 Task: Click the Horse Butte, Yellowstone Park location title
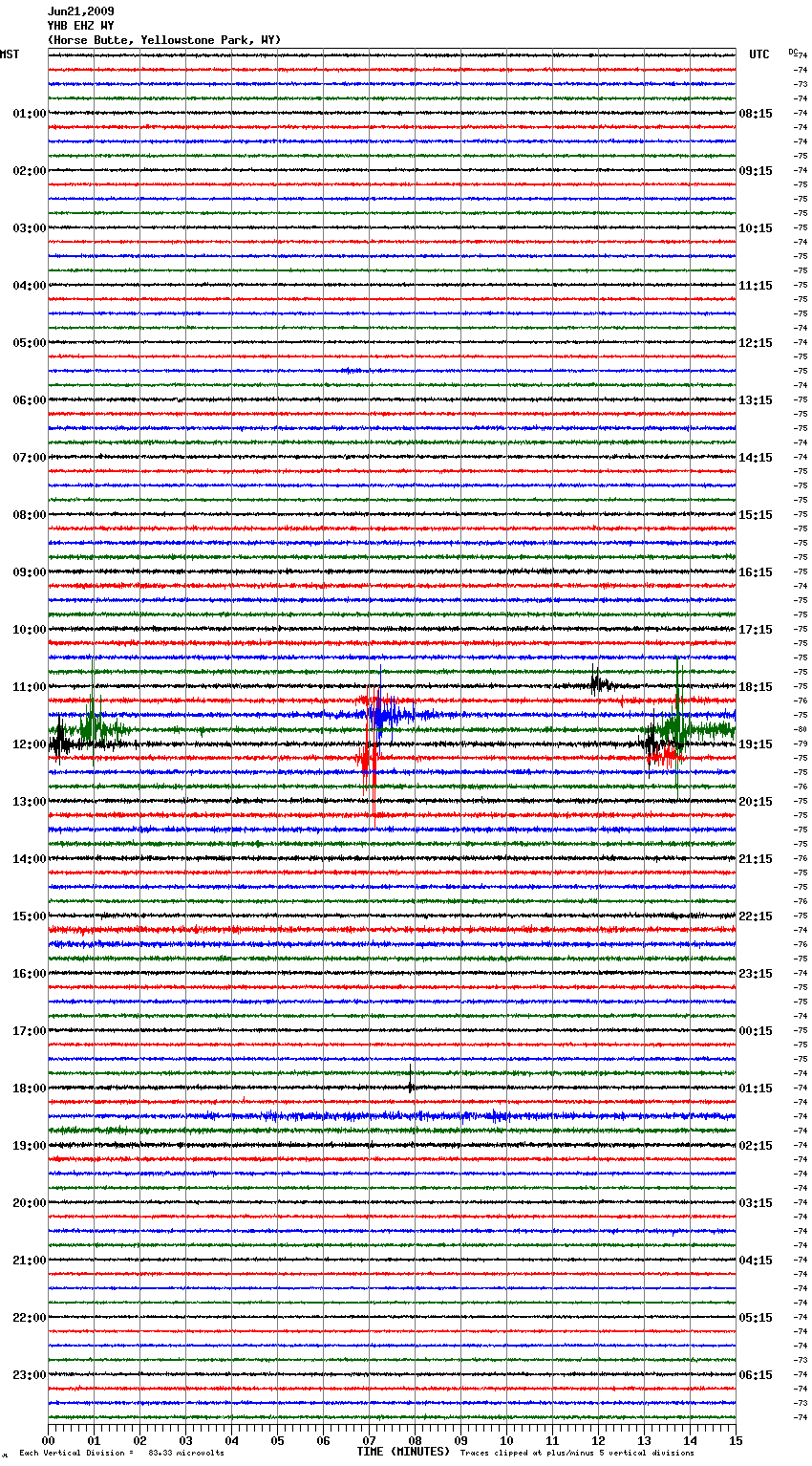tap(164, 40)
